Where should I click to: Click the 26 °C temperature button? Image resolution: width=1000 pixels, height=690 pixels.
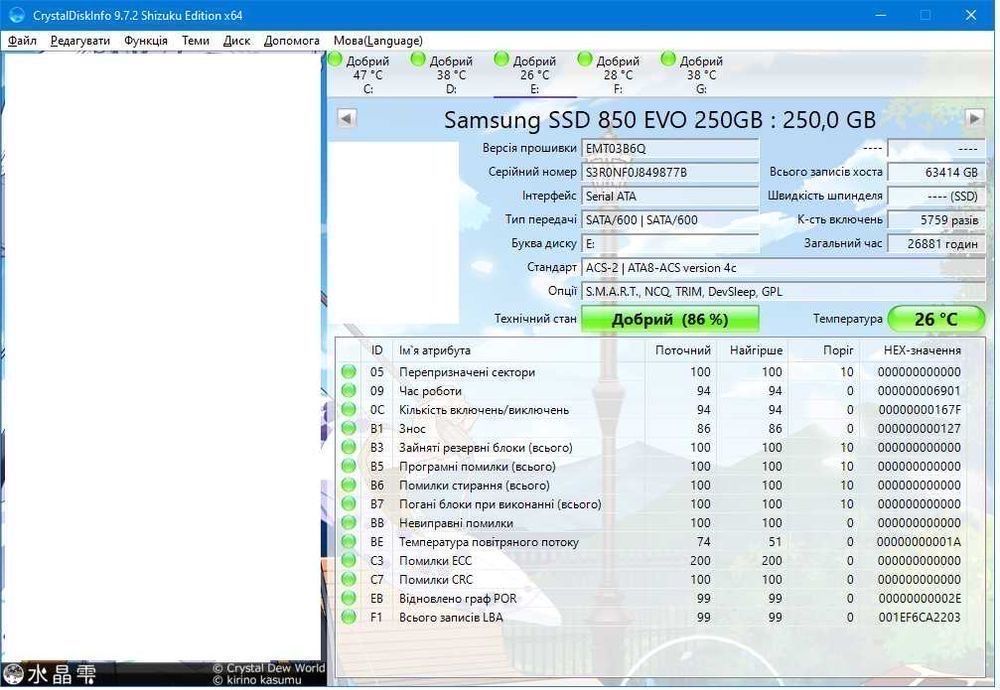pos(936,319)
